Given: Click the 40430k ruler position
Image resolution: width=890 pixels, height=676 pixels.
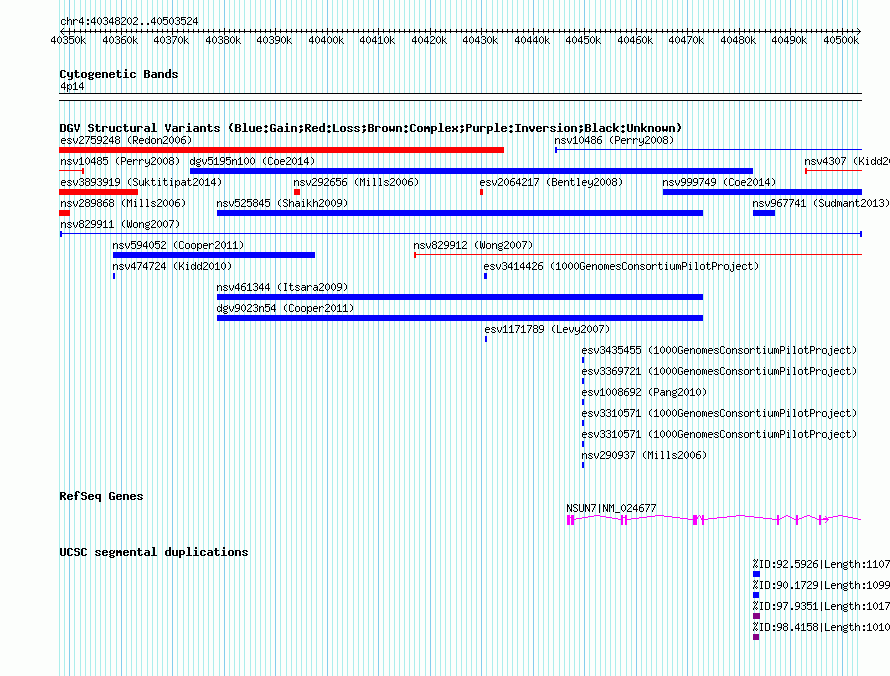Looking at the screenshot, I should [480, 40].
